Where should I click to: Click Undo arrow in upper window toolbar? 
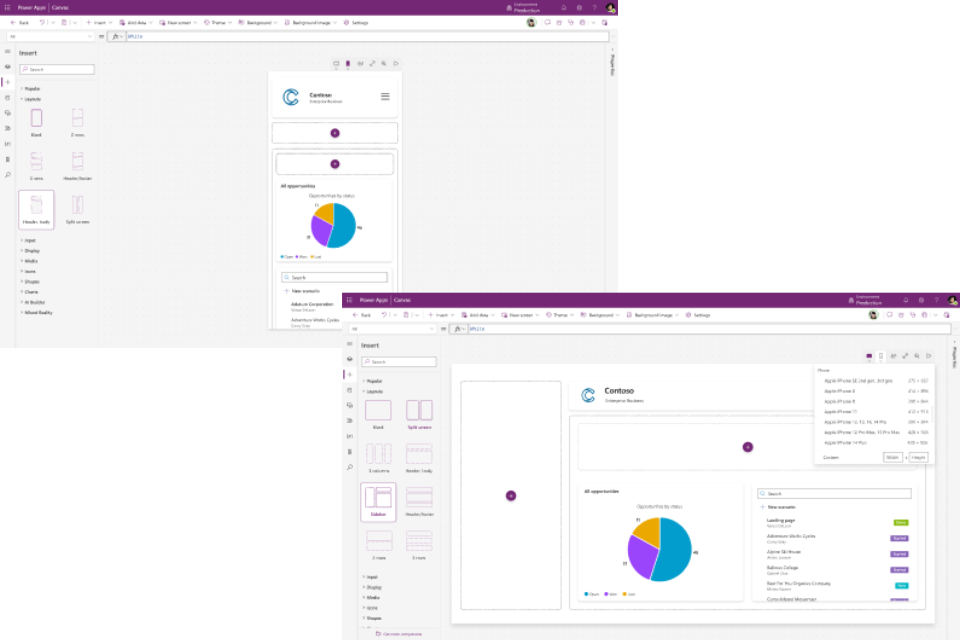tap(42, 22)
